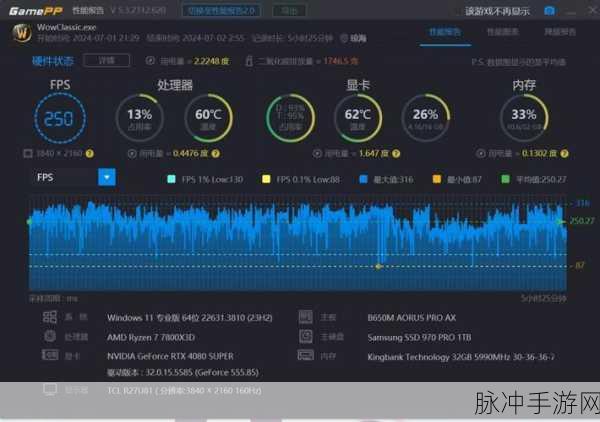Viewport: 600px width, 422px height.
Task: Click the monitor icon beside 3840 × 2160
Action: 28,154
